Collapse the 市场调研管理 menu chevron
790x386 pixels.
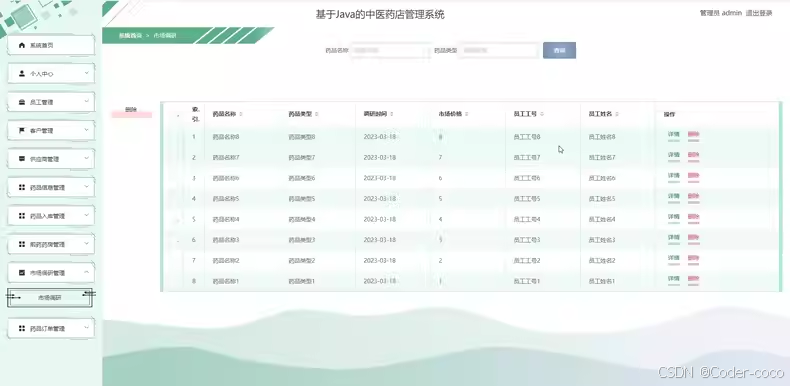tap(86, 272)
